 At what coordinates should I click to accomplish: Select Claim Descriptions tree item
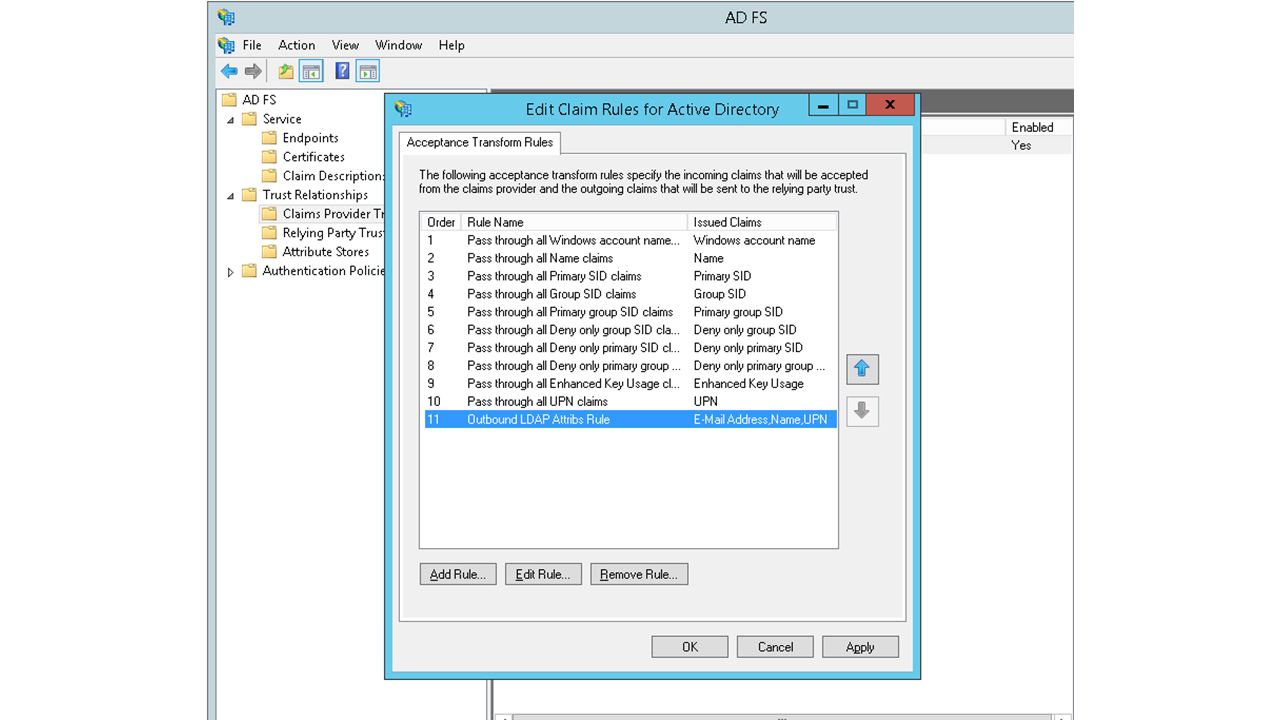click(x=333, y=176)
